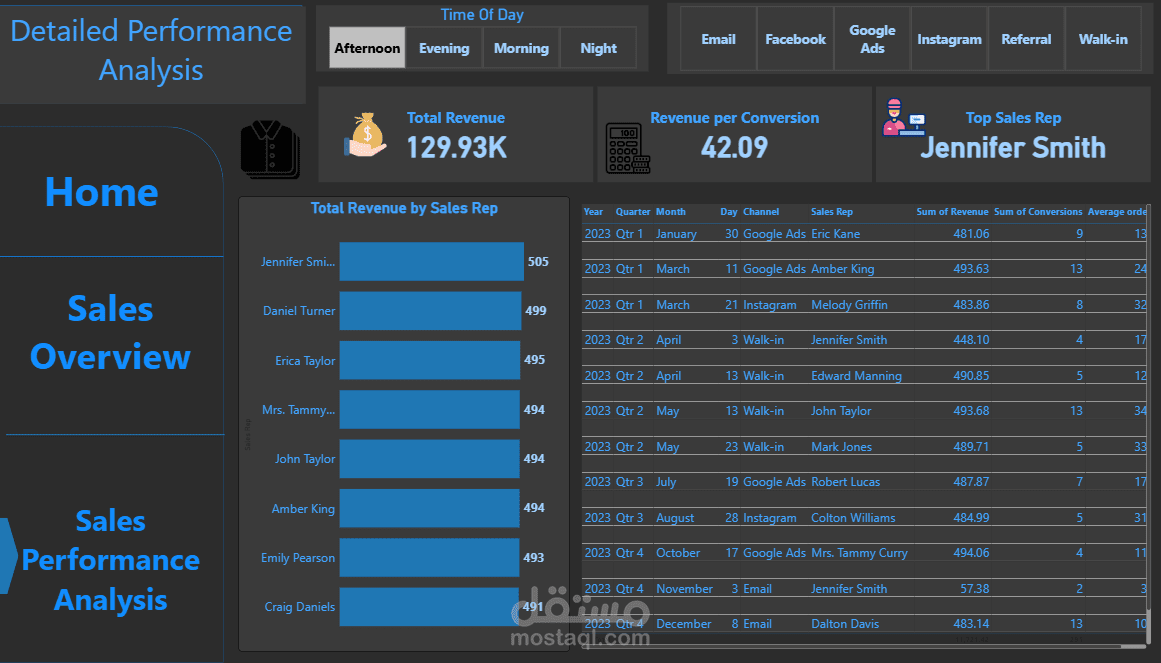The height and width of the screenshot is (663, 1161).
Task: Select the Colton Williams table cell
Action: (853, 519)
